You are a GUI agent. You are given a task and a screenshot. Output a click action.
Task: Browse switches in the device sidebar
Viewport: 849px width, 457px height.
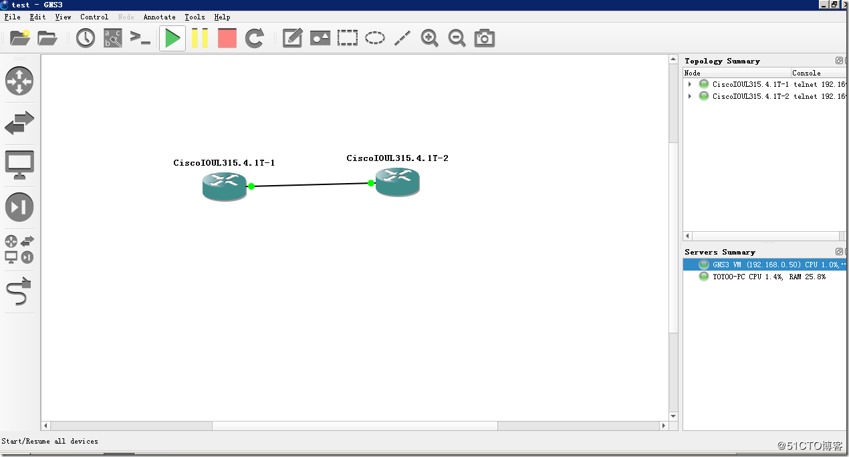19,123
